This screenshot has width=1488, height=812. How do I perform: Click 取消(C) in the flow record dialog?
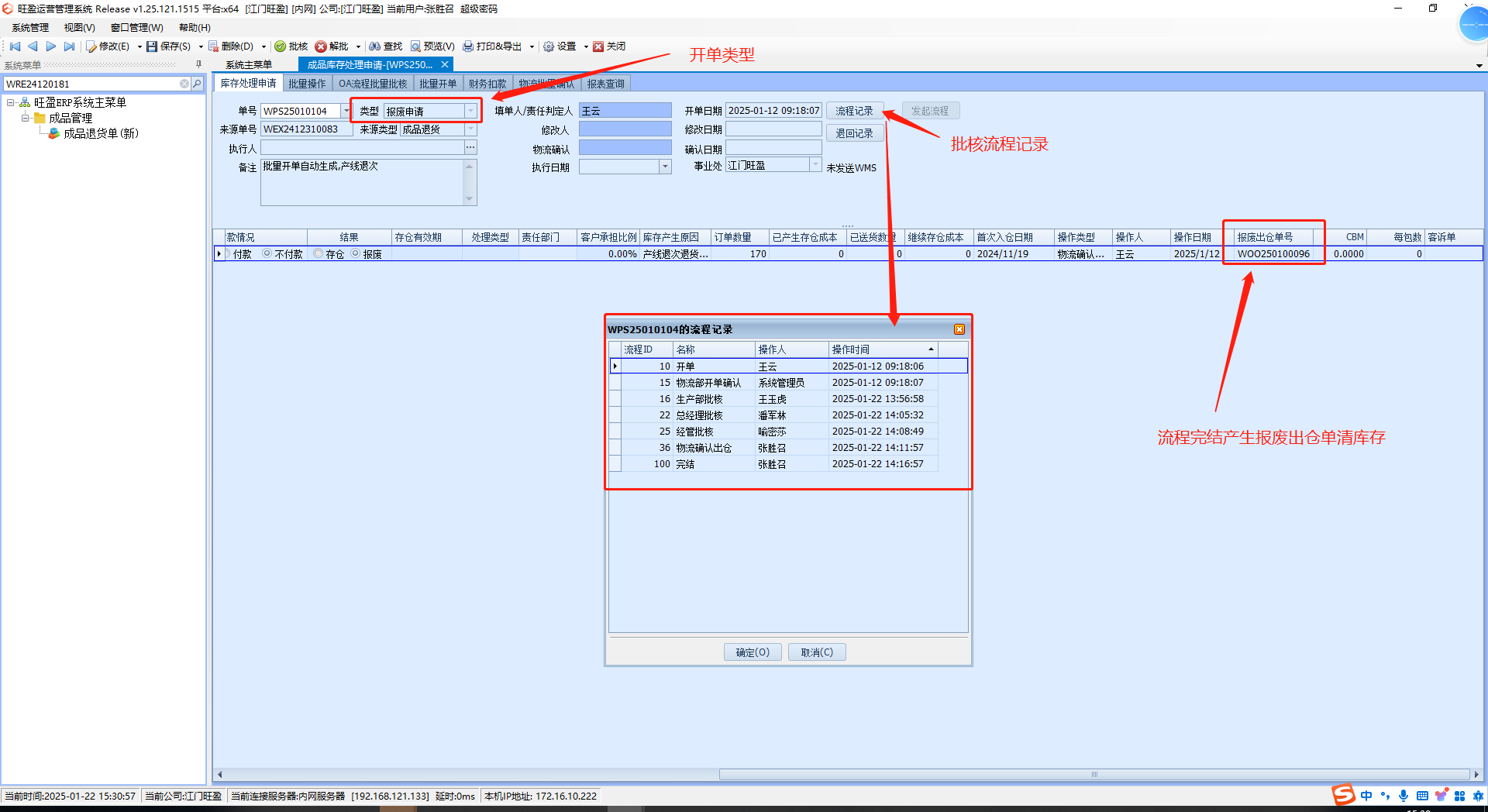[x=817, y=652]
